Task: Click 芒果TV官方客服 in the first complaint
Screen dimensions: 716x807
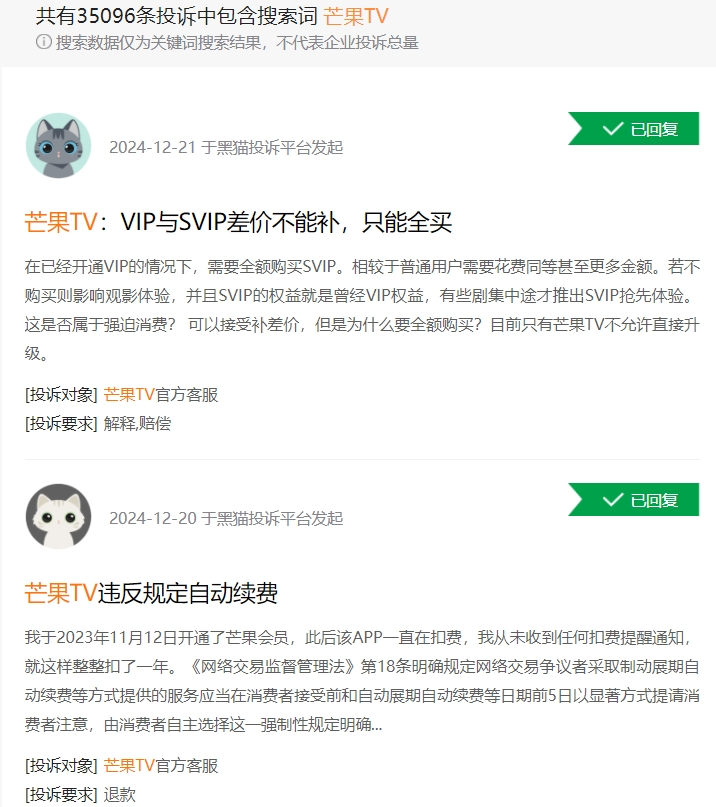Action: tap(161, 395)
